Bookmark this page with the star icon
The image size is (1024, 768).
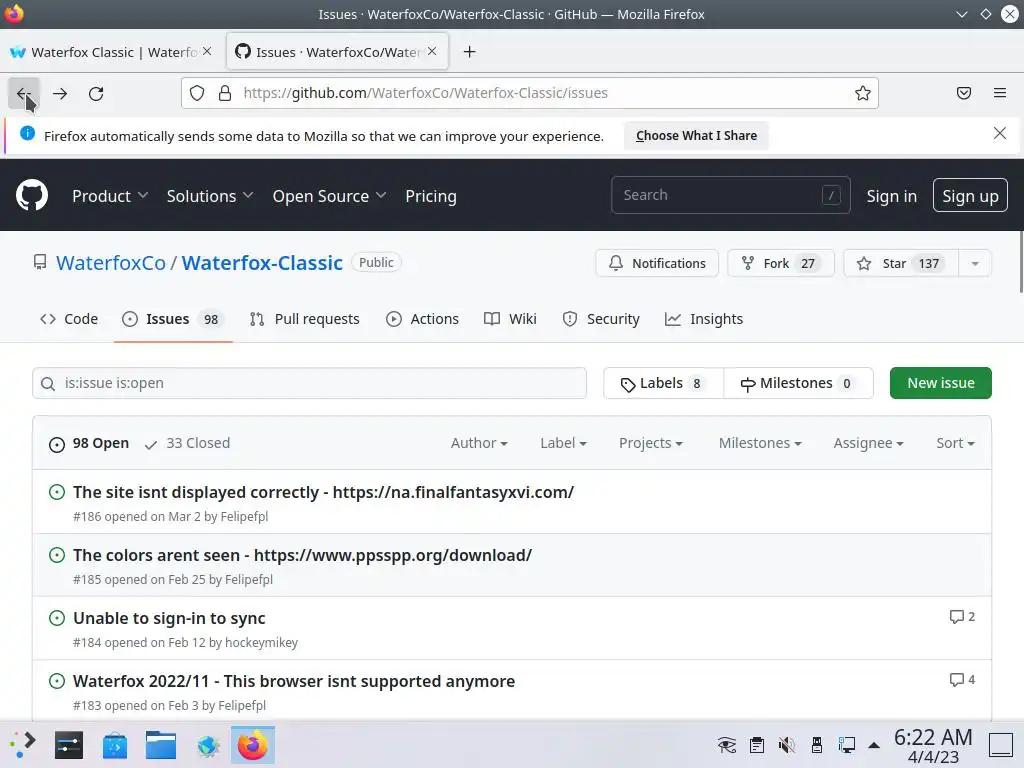[863, 93]
